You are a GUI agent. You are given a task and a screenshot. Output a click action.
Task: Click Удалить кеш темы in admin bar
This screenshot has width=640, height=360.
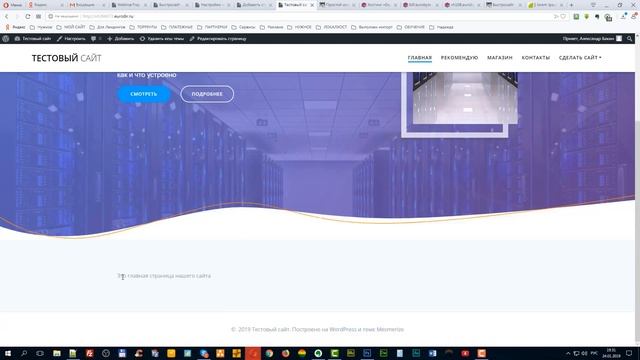(162, 39)
